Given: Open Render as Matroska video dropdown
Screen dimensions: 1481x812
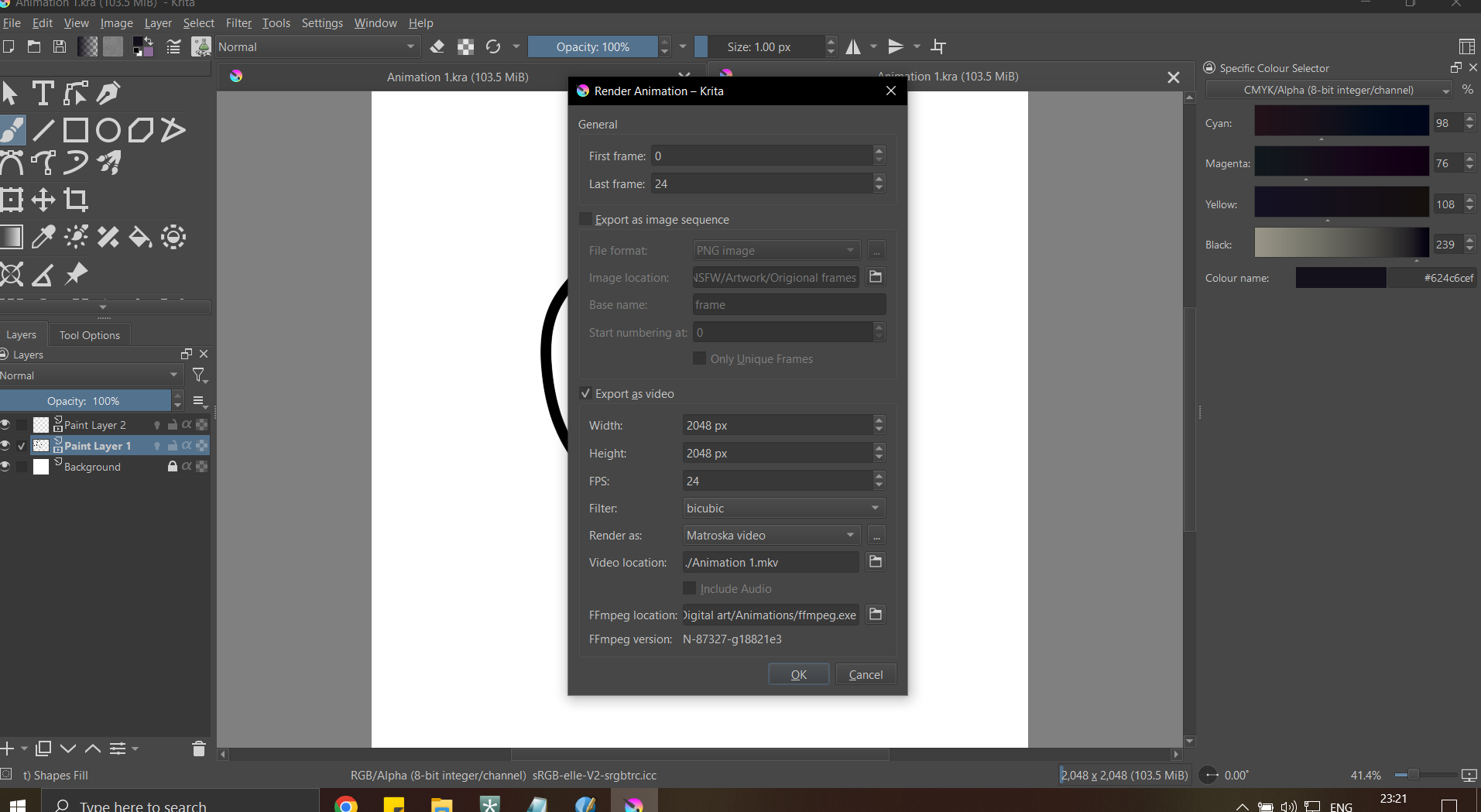Looking at the screenshot, I should pos(772,536).
